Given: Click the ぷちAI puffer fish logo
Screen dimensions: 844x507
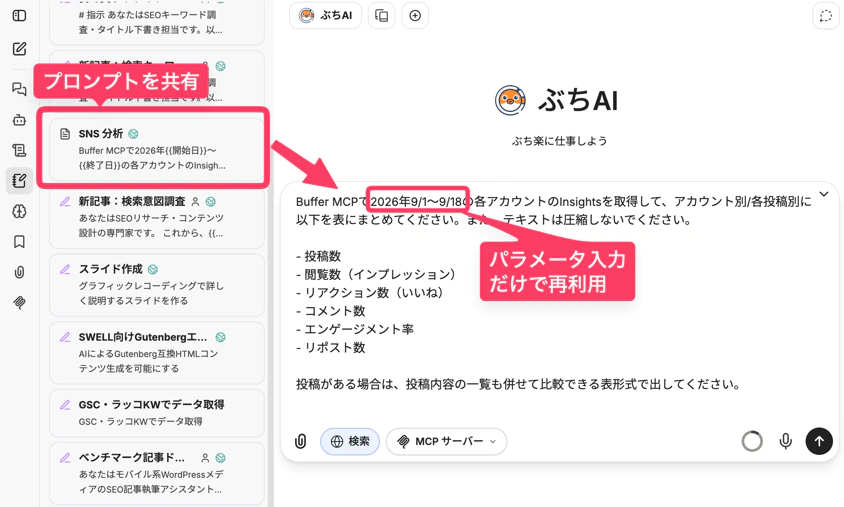Looking at the screenshot, I should pyautogui.click(x=510, y=100).
